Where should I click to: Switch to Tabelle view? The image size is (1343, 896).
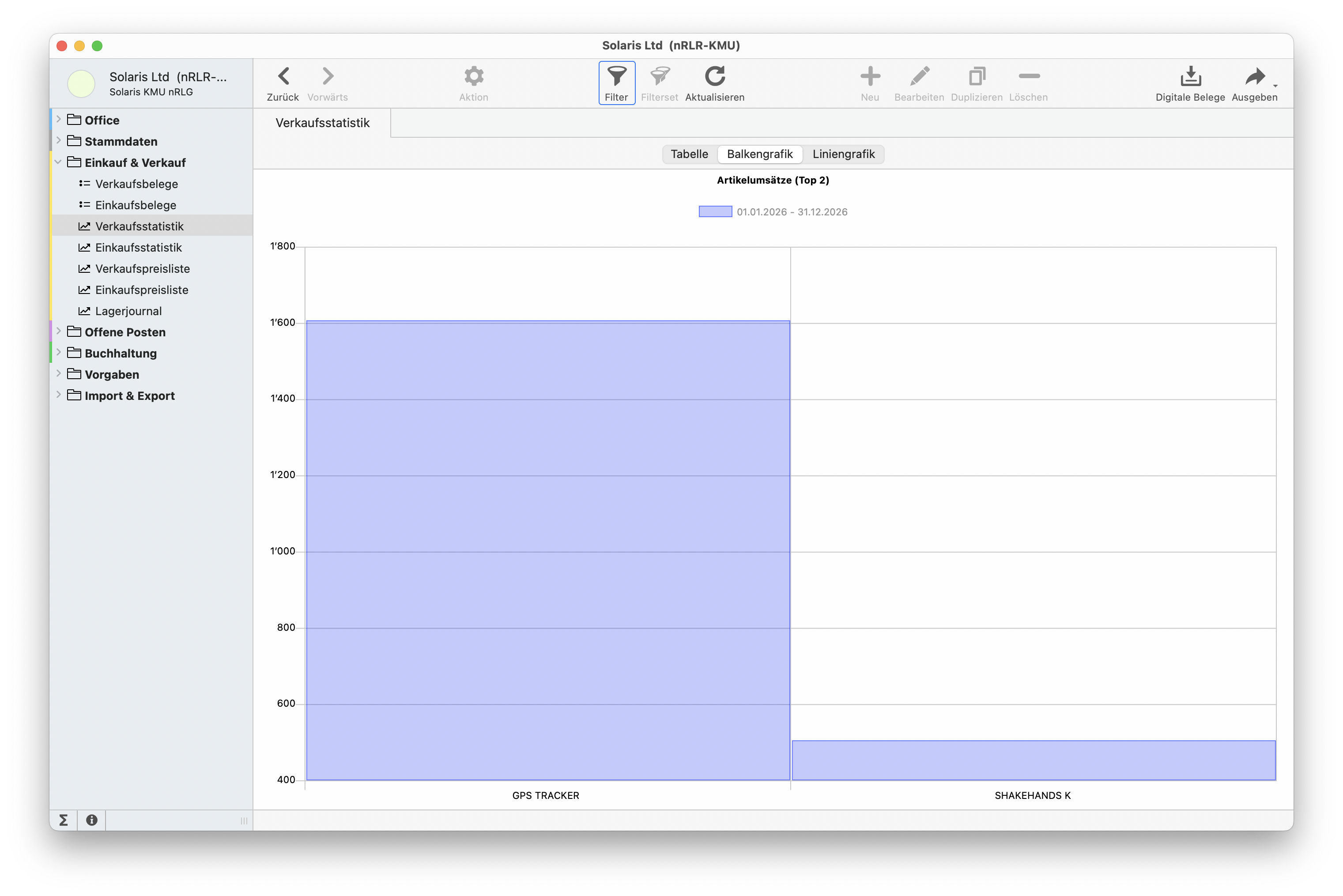(x=689, y=154)
